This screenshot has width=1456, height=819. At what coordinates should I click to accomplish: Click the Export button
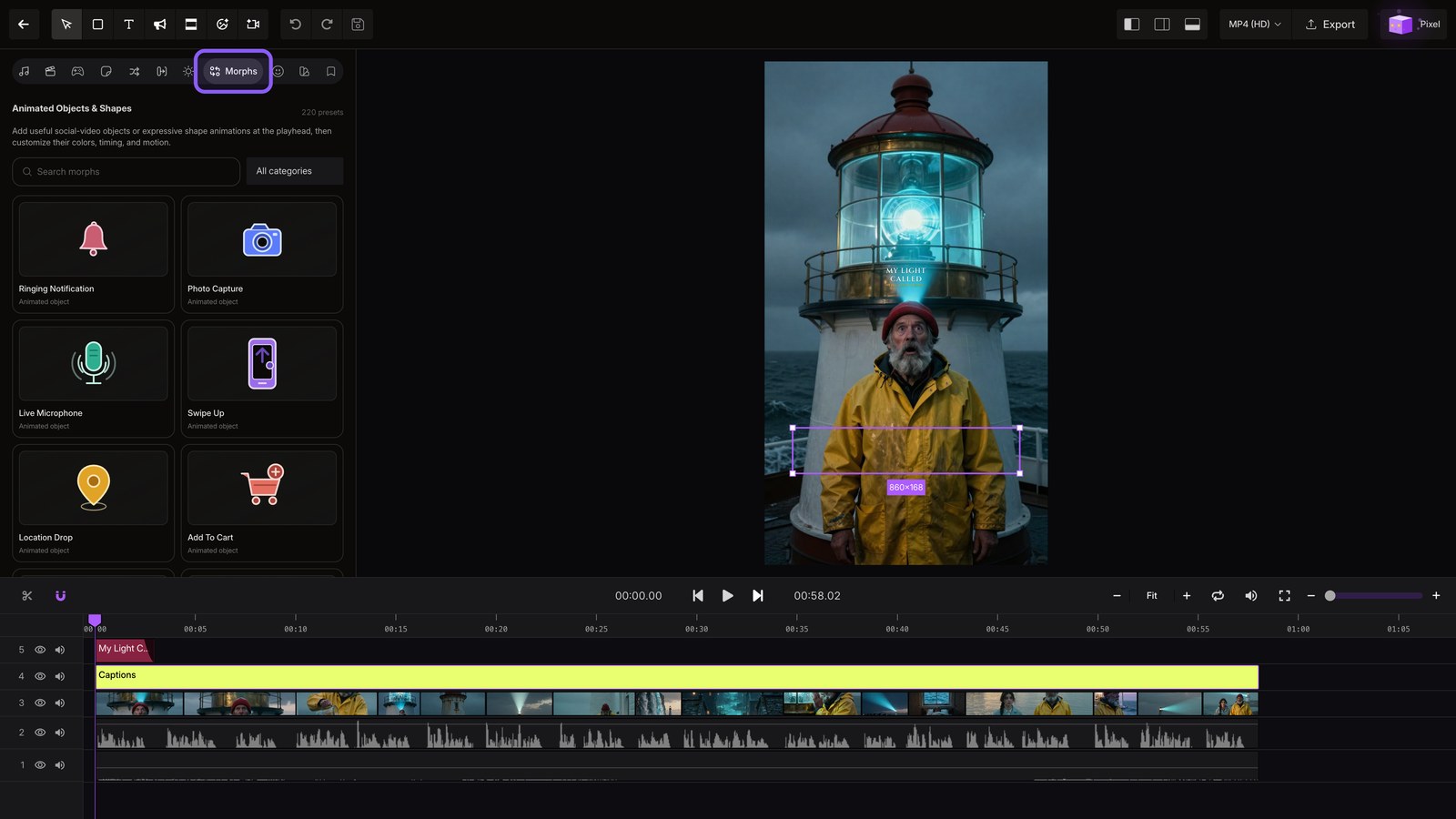[1330, 25]
